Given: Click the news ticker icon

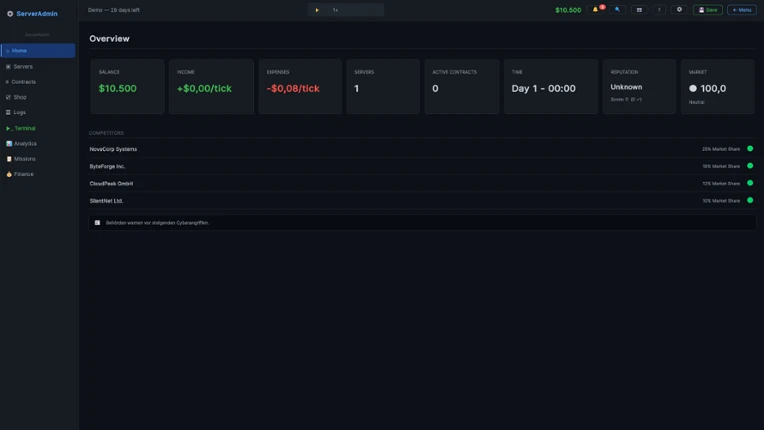Looking at the screenshot, I should (97, 223).
